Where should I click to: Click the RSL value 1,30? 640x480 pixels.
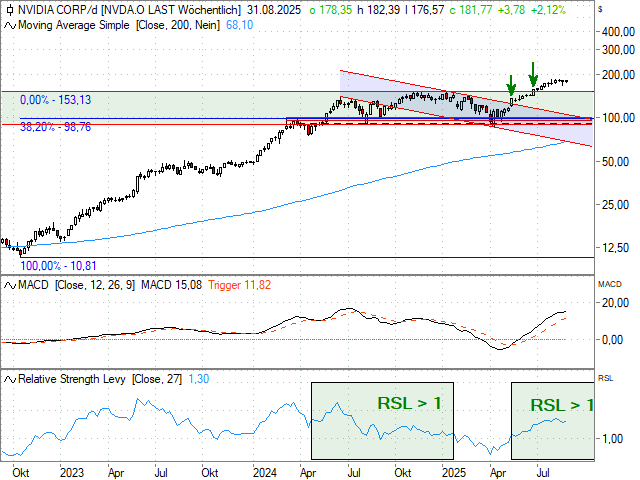(199, 379)
